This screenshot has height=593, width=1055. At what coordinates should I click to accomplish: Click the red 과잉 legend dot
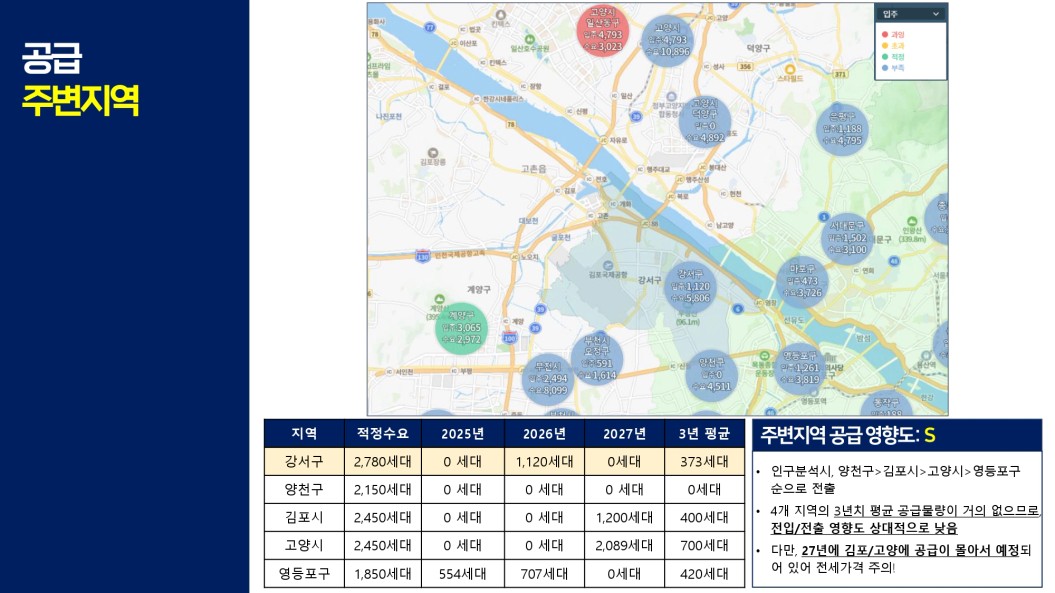[x=885, y=34]
